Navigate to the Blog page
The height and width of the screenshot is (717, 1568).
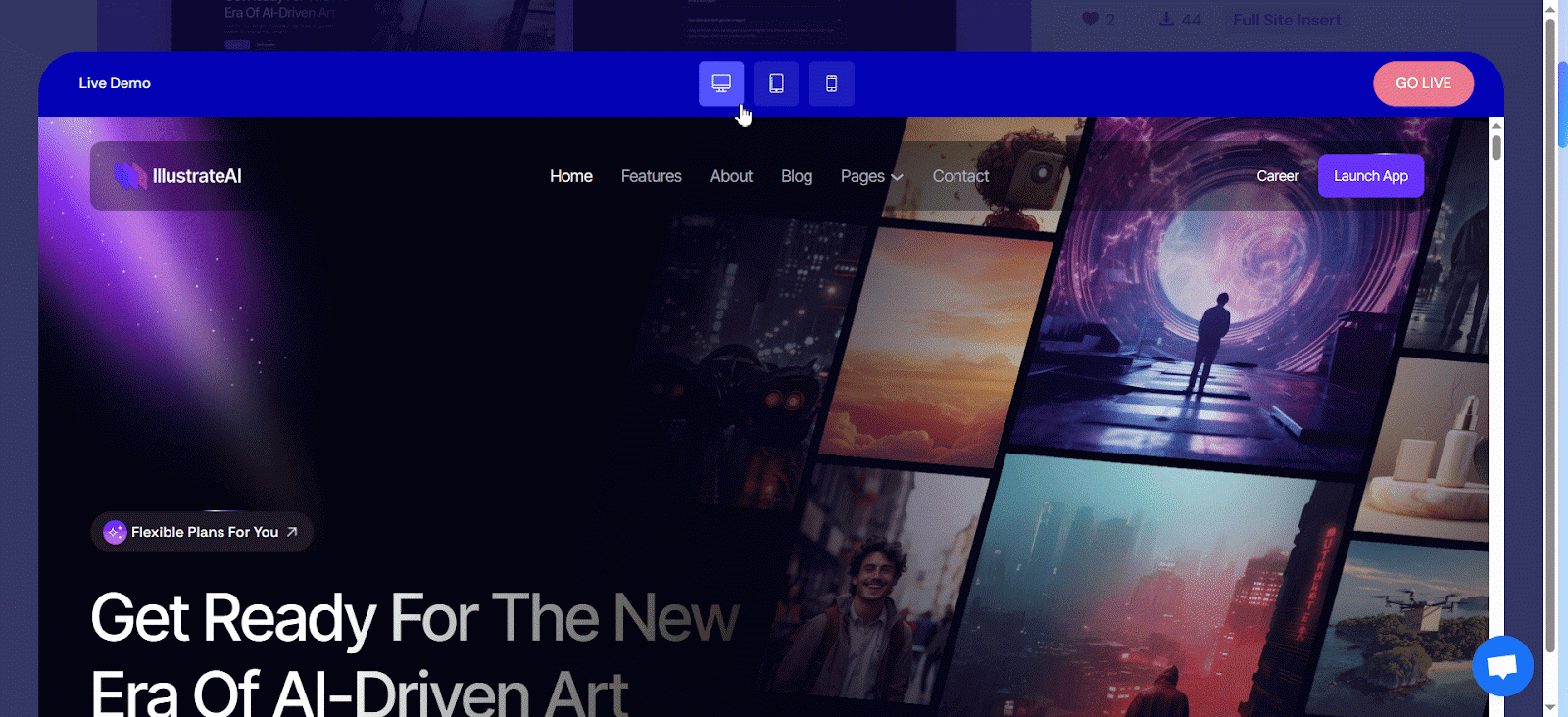coord(797,176)
